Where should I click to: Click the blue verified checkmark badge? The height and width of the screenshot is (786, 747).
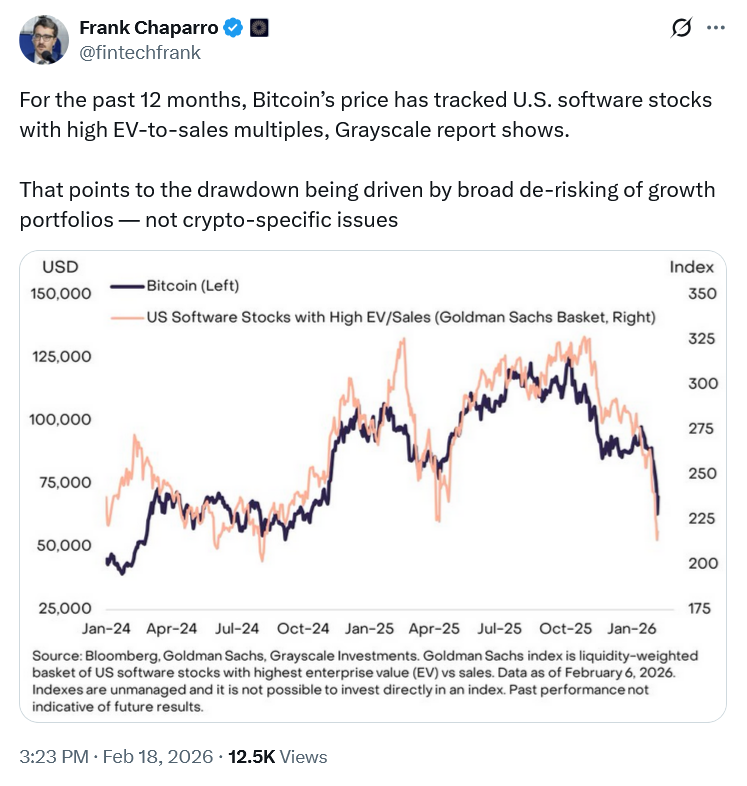(232, 28)
